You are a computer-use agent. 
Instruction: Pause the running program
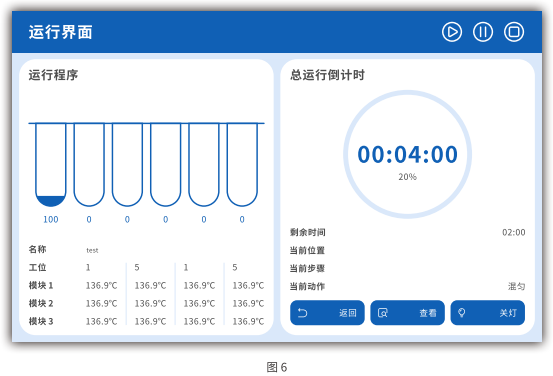pyautogui.click(x=483, y=32)
